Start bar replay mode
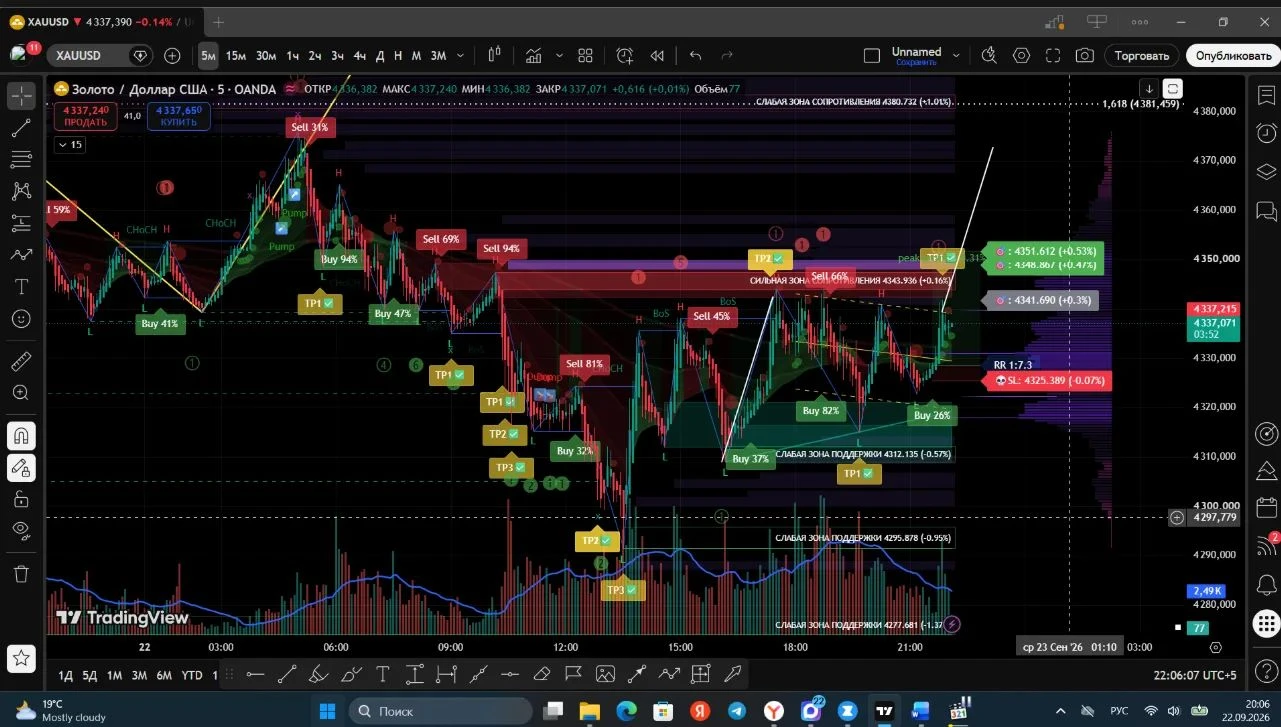The image size is (1281, 727). [x=657, y=56]
